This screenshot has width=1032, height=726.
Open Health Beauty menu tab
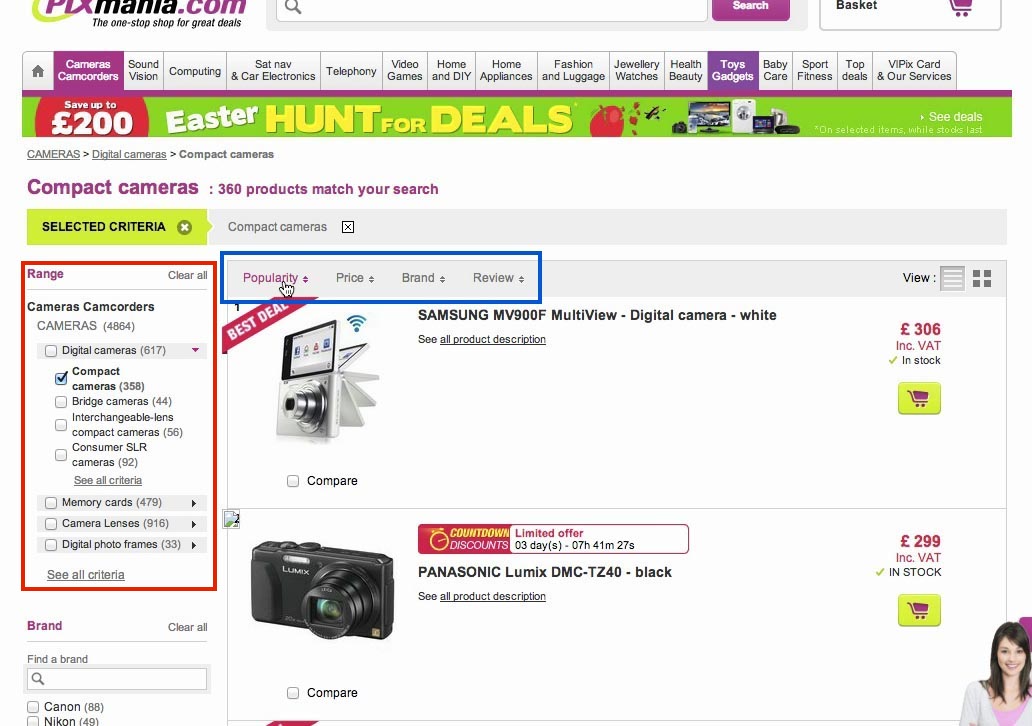click(686, 70)
